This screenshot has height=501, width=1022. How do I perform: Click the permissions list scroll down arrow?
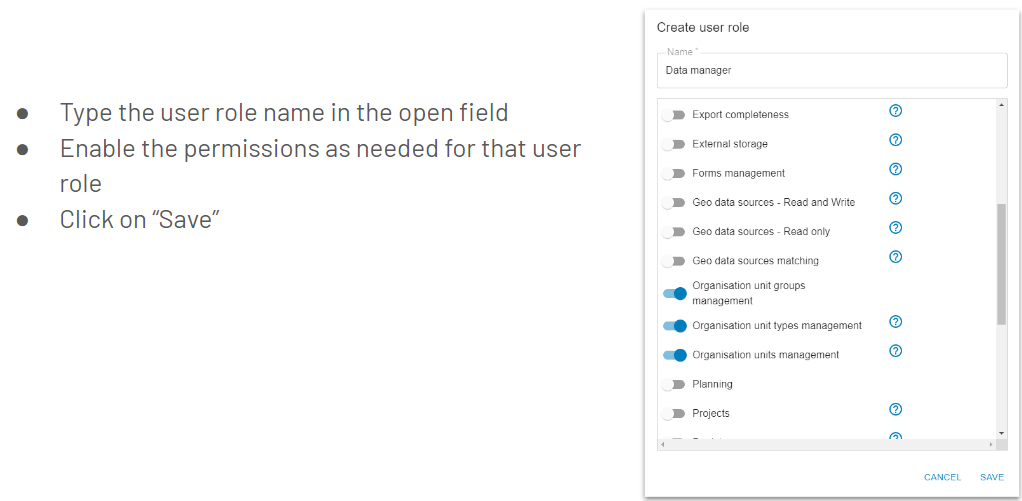click(x=1002, y=433)
